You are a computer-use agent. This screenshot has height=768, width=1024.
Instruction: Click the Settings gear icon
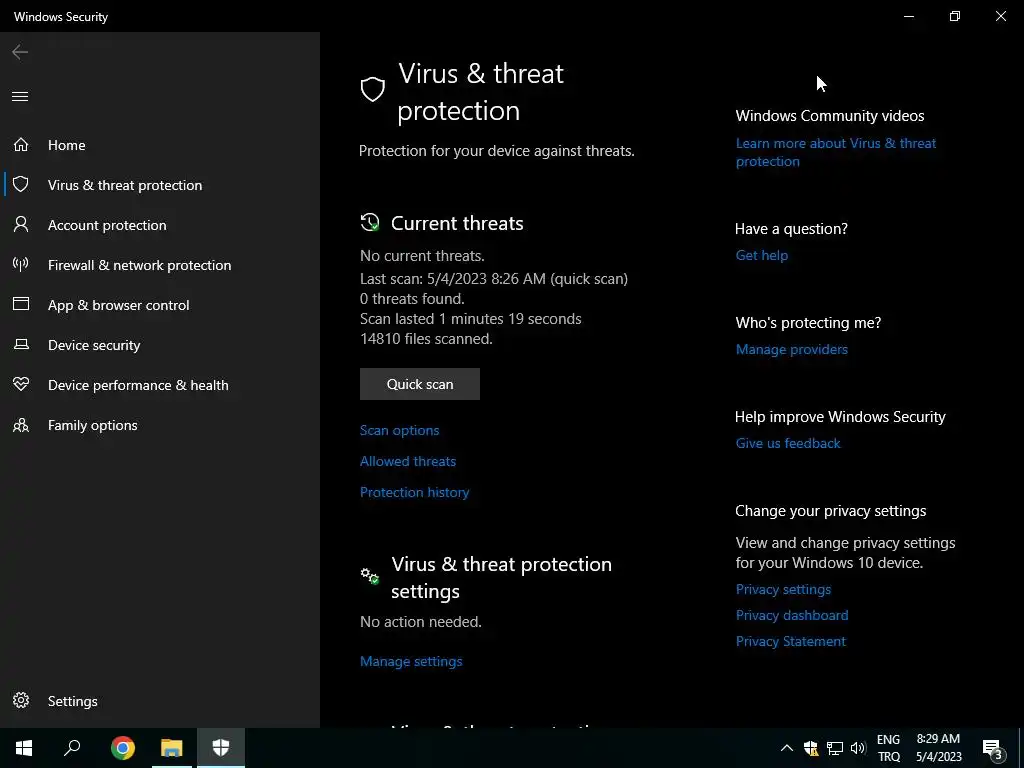pyautogui.click(x=21, y=700)
